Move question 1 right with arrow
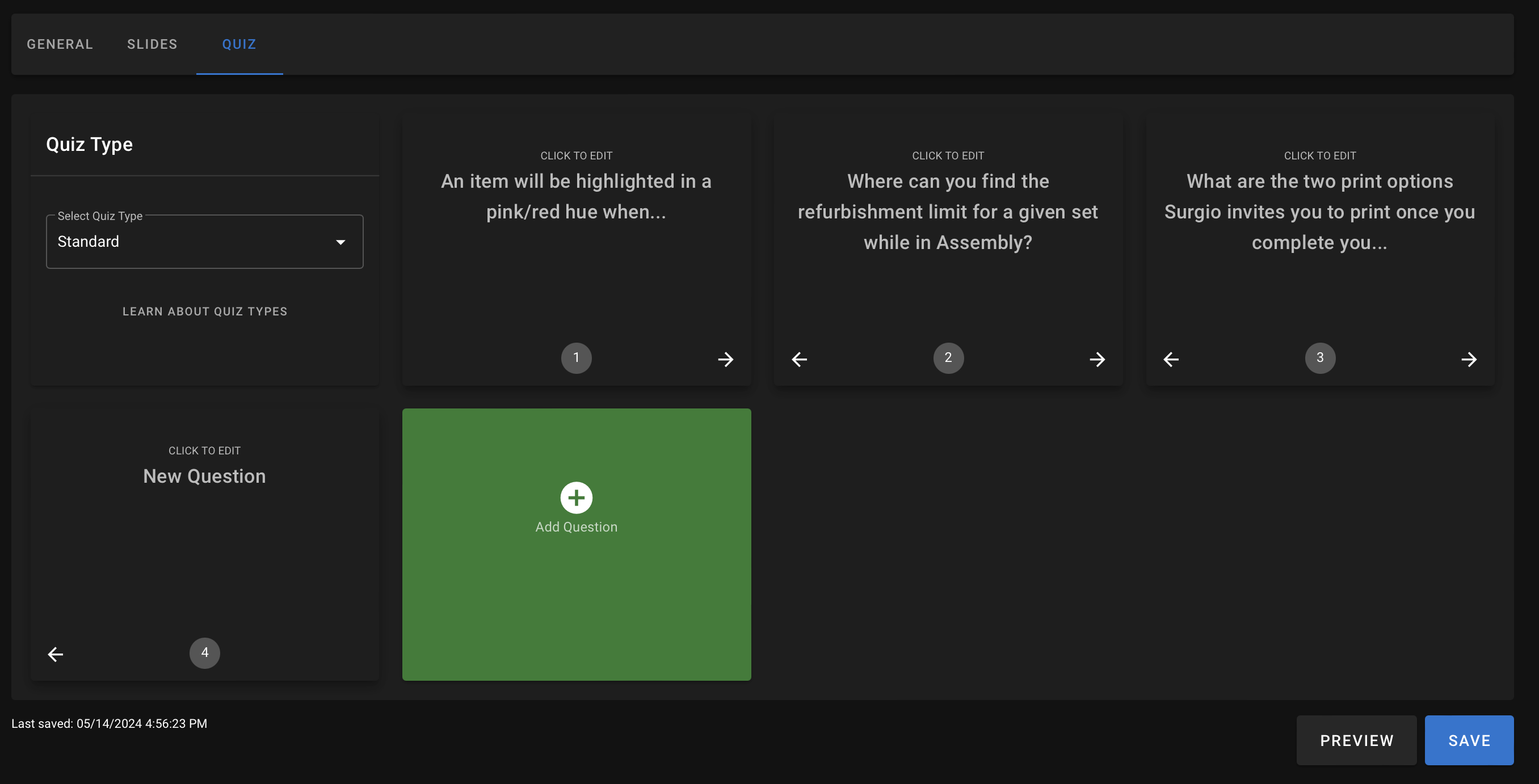Image resolution: width=1539 pixels, height=784 pixels. pos(725,359)
